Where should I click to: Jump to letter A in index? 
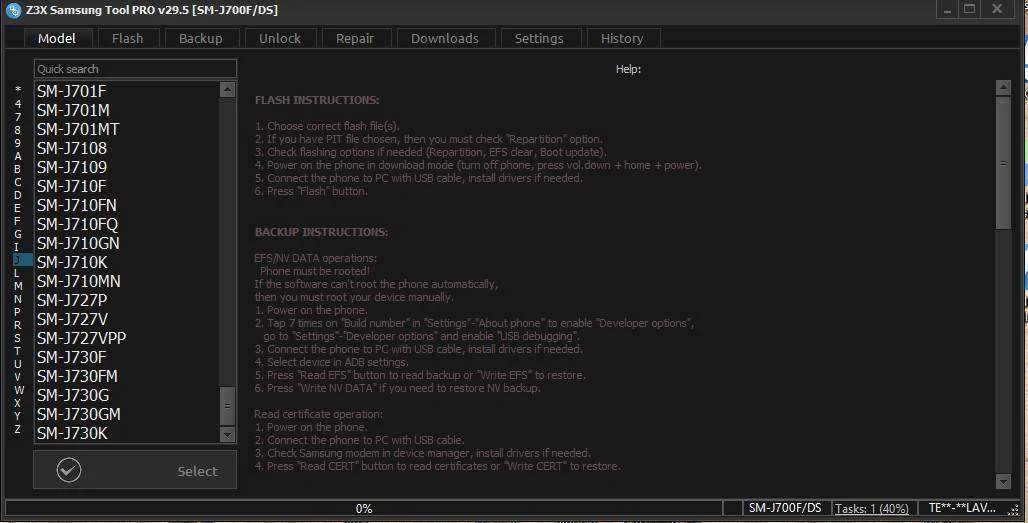(x=18, y=156)
